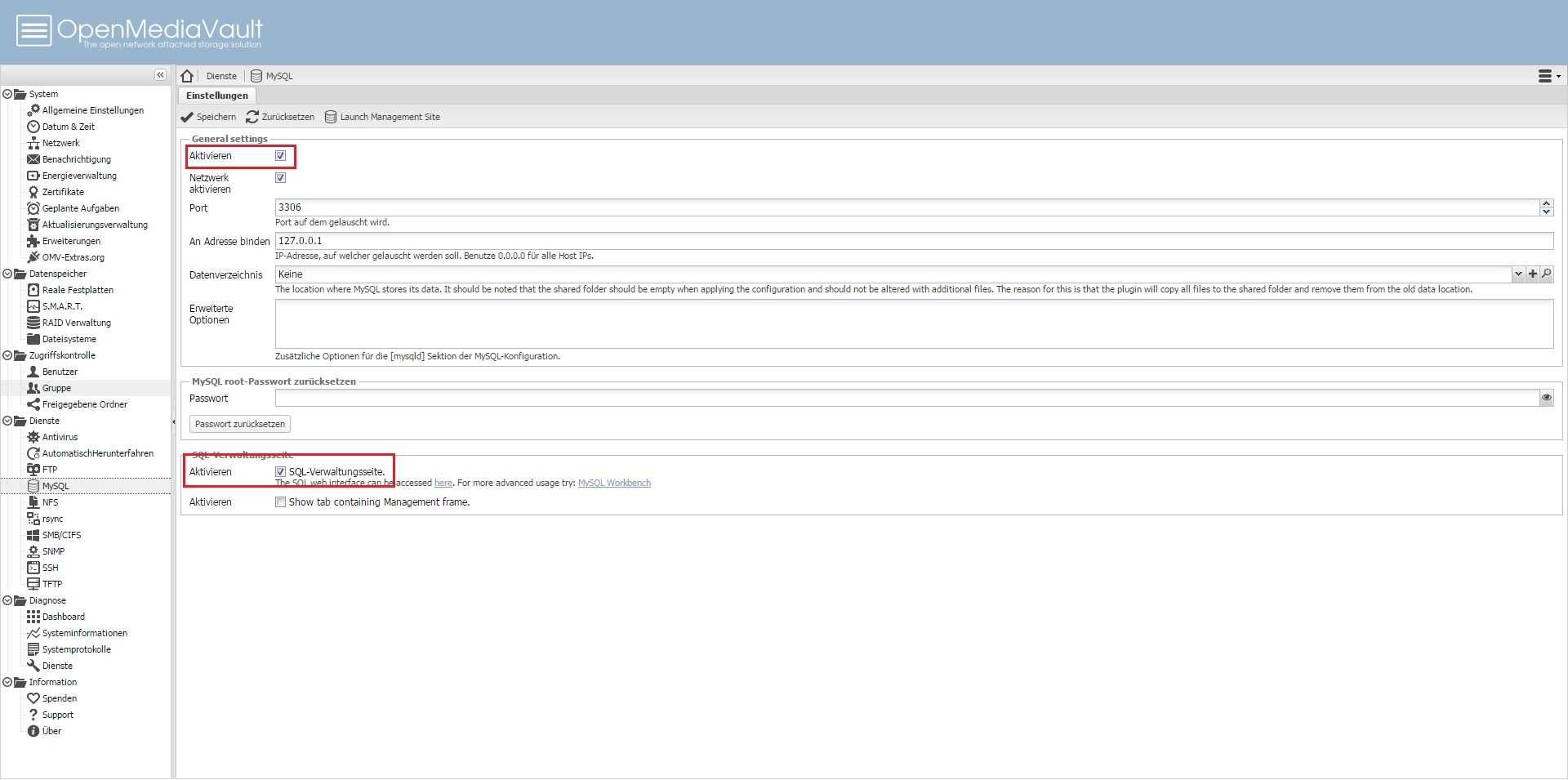Enable Show tab containing Management frame
Viewport: 1568px width, 780px height.
pos(280,502)
